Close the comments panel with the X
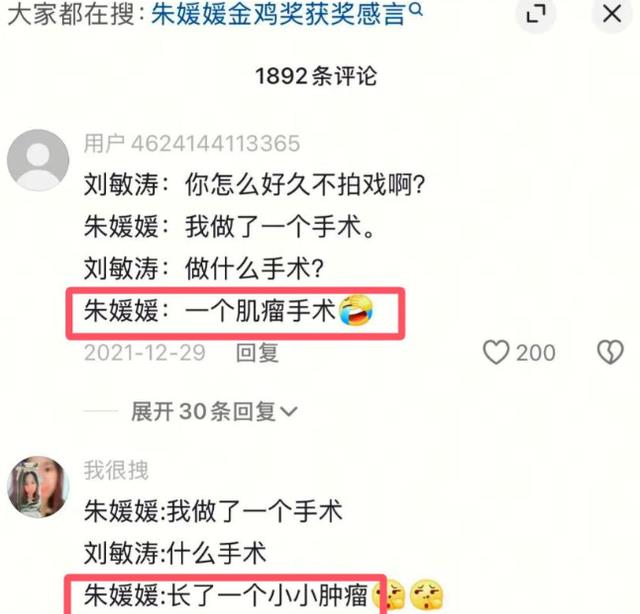The width and height of the screenshot is (640, 614). click(x=612, y=14)
